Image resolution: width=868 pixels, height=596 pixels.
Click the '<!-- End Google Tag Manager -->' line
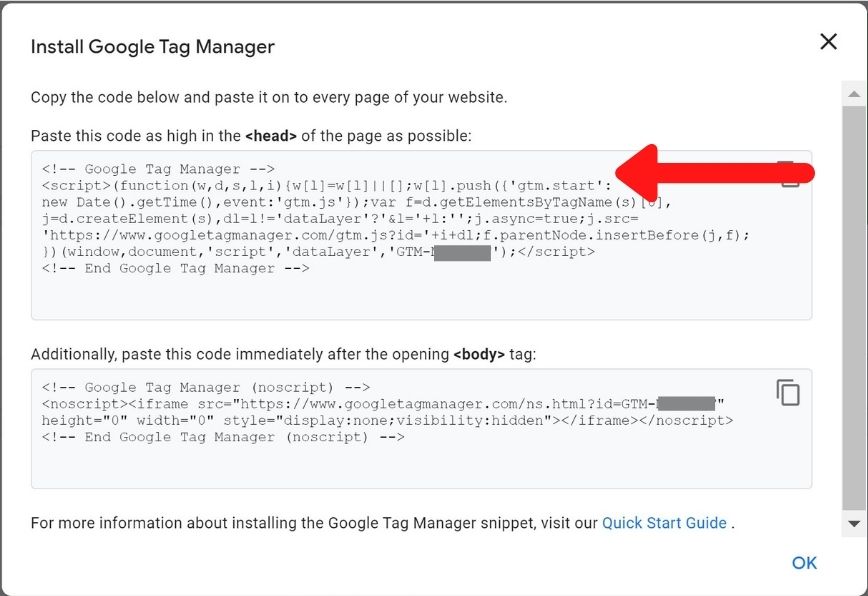point(175,268)
